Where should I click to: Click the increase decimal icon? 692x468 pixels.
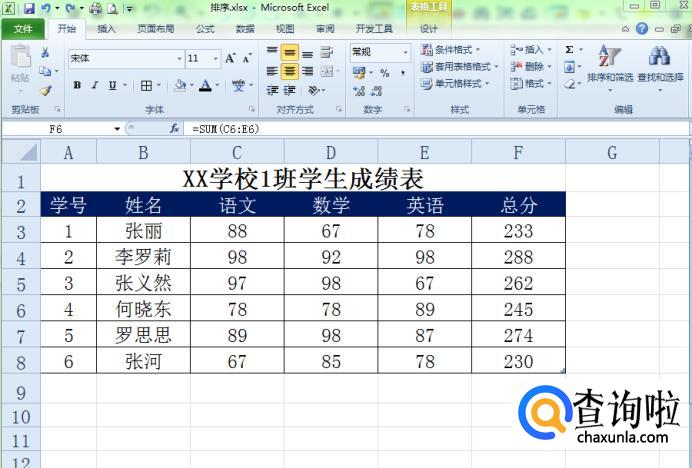[x=359, y=91]
